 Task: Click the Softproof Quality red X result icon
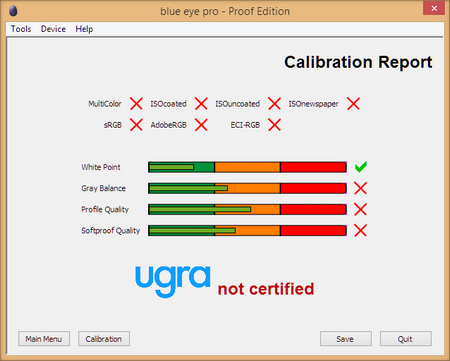click(360, 230)
